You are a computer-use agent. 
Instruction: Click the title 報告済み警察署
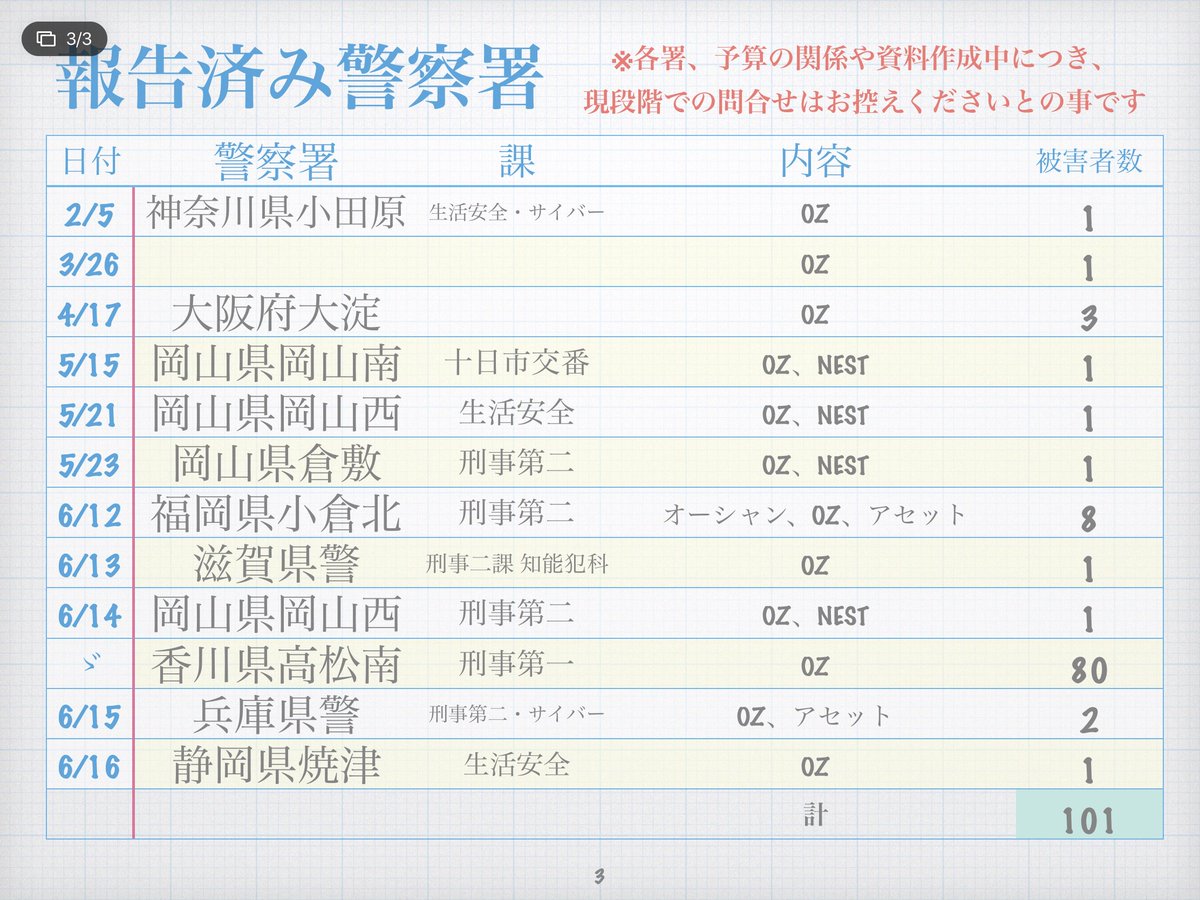[x=300, y=79]
